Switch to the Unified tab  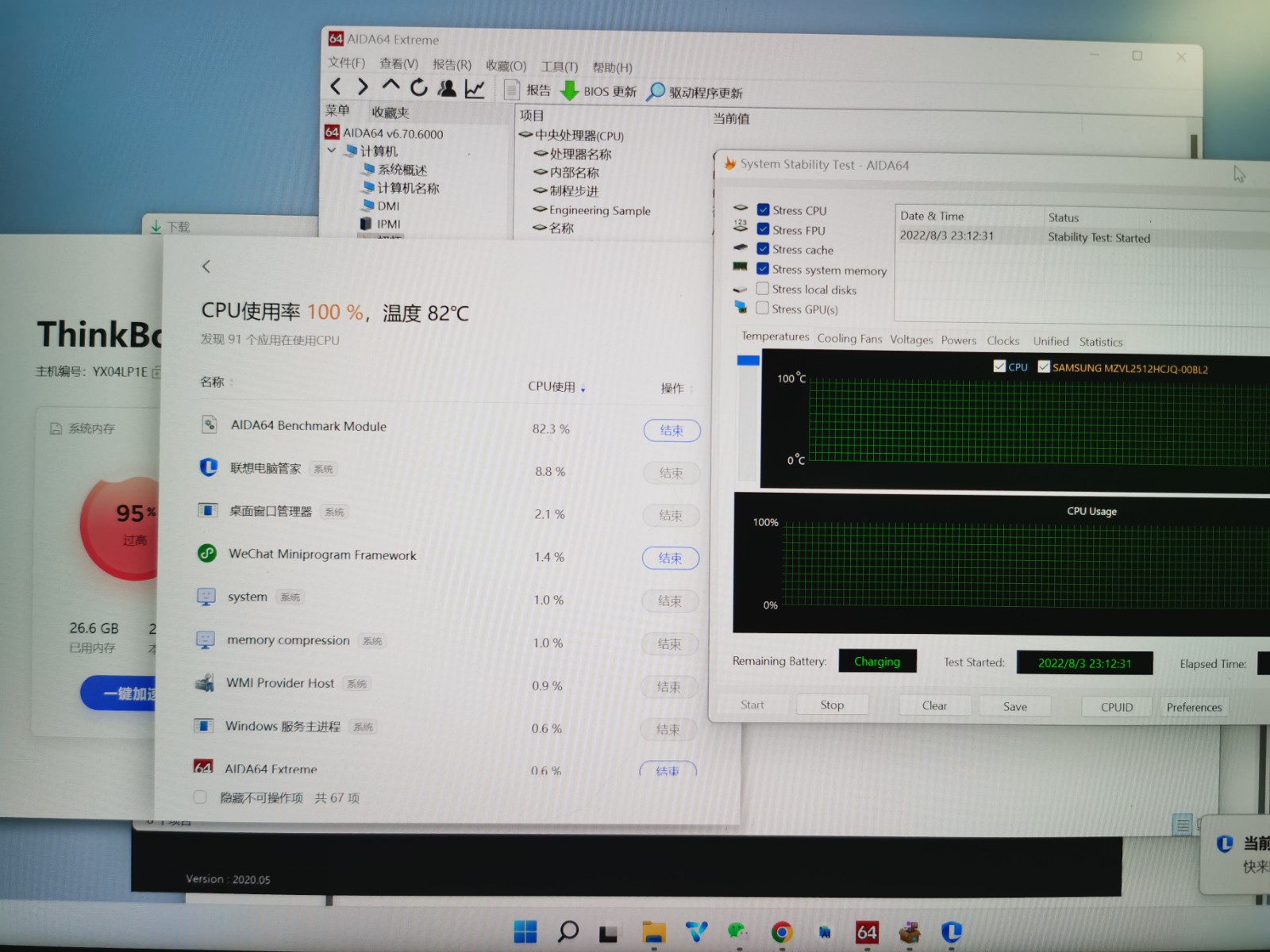(x=1051, y=341)
